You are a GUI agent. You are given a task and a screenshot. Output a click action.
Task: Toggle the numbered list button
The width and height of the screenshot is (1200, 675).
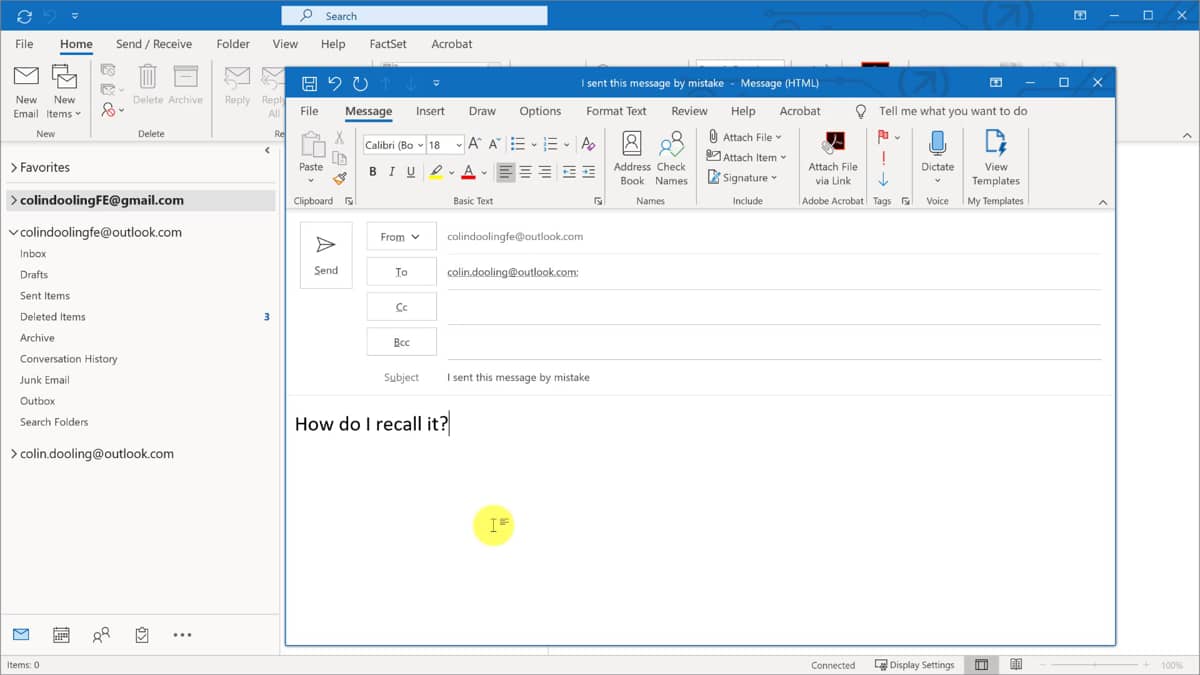[x=550, y=144]
